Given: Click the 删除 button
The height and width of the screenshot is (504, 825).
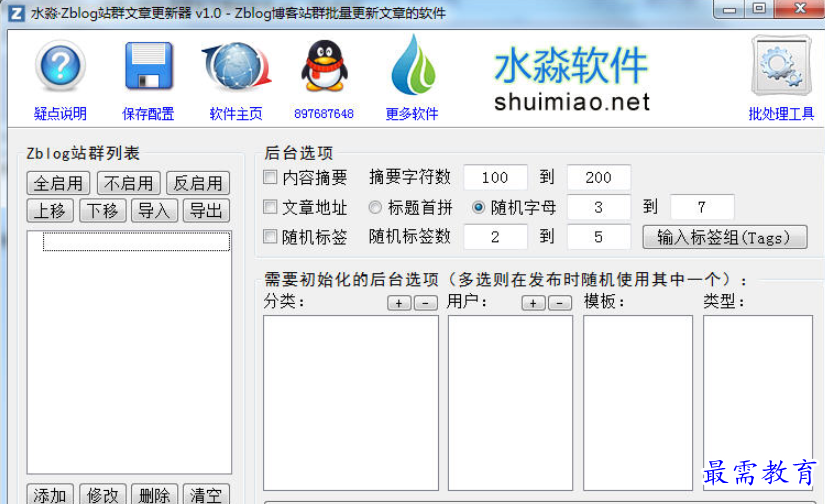Looking at the screenshot, I should (155, 495).
